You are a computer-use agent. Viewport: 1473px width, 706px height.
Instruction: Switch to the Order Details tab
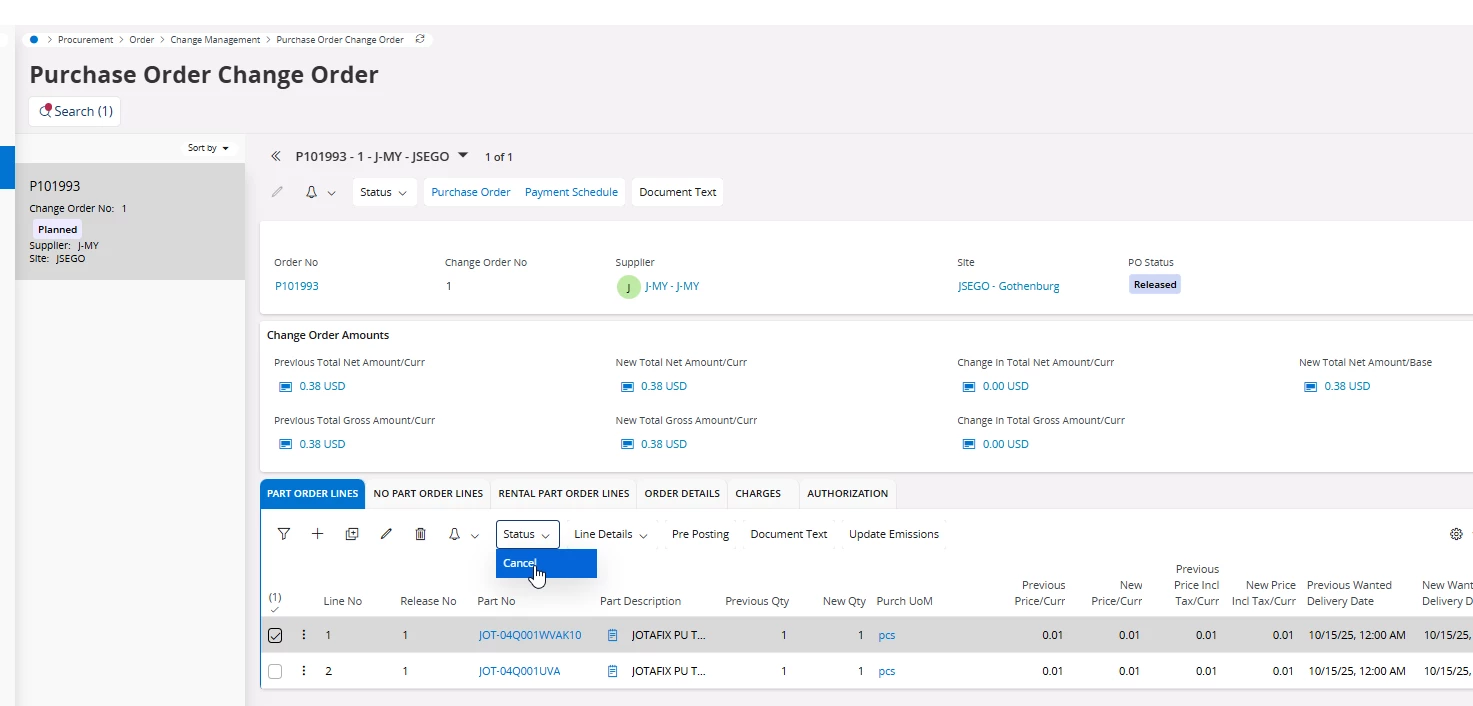coord(682,494)
